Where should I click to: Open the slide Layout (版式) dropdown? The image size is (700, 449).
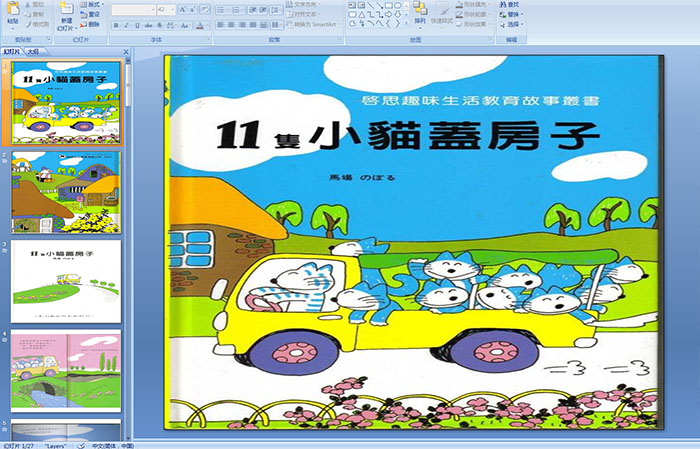[92, 4]
